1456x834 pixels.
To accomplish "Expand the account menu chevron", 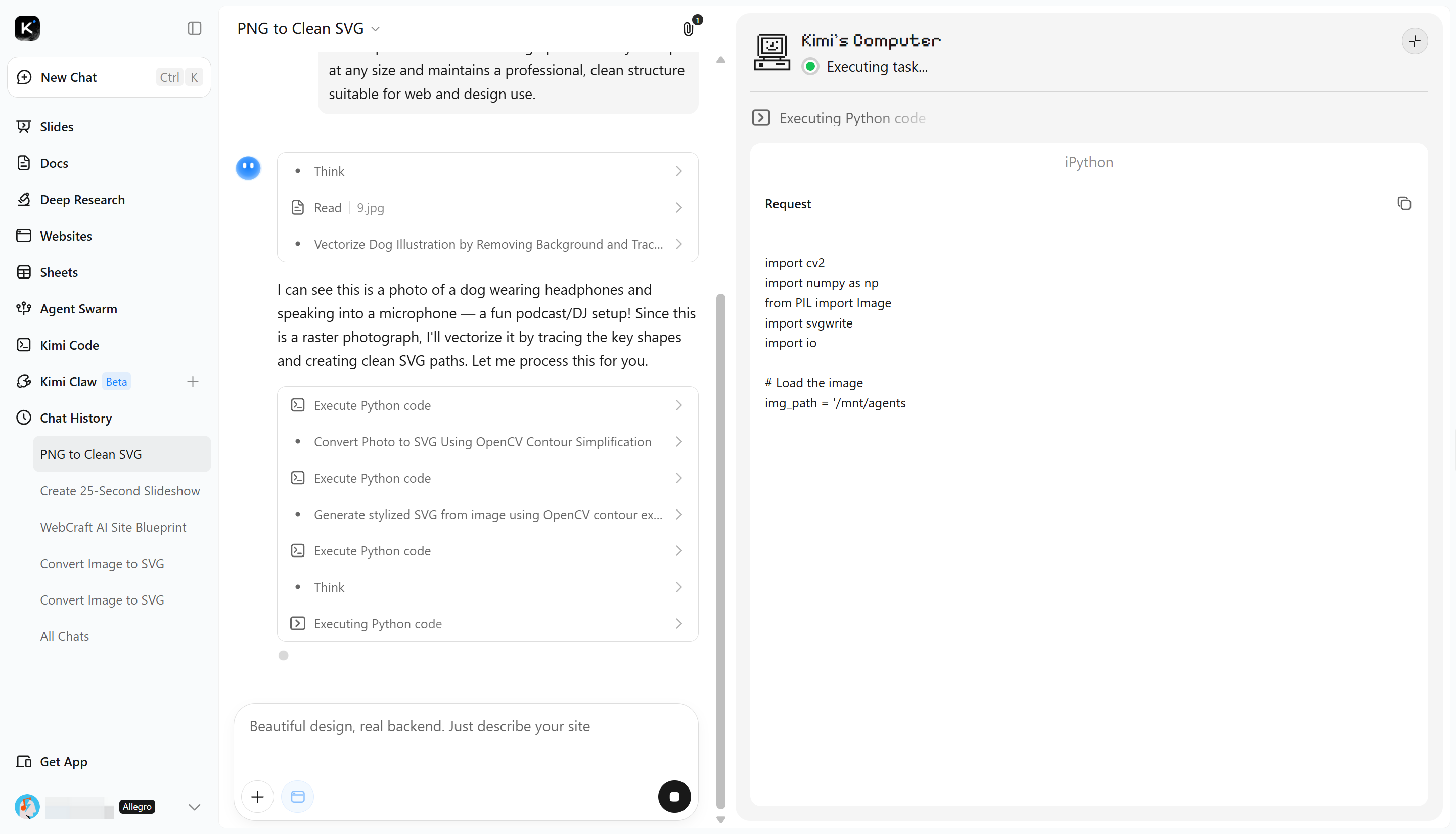I will click(194, 807).
